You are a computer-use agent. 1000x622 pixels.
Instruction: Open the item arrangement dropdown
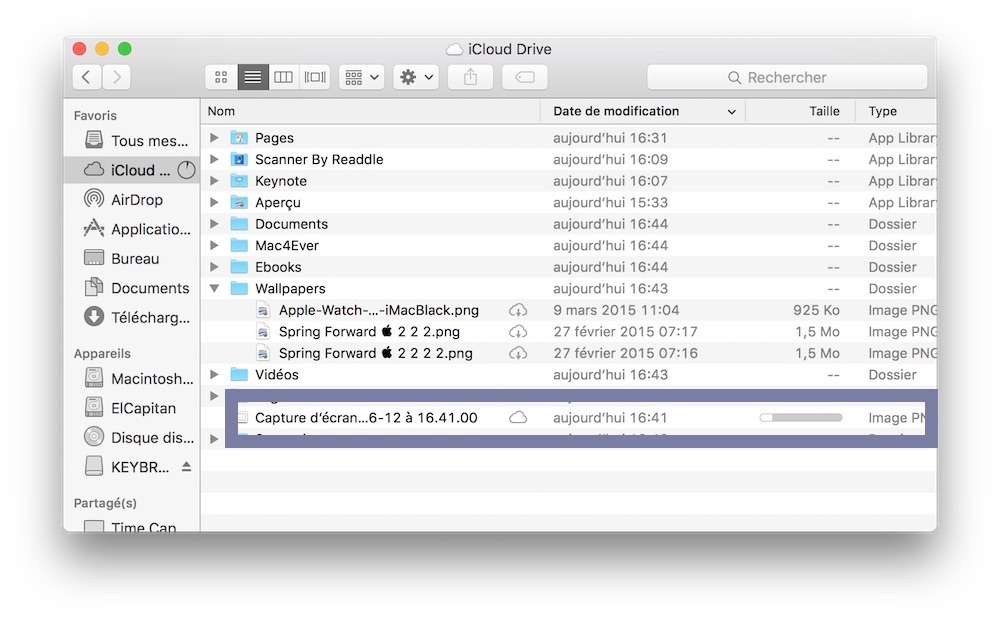pos(362,77)
